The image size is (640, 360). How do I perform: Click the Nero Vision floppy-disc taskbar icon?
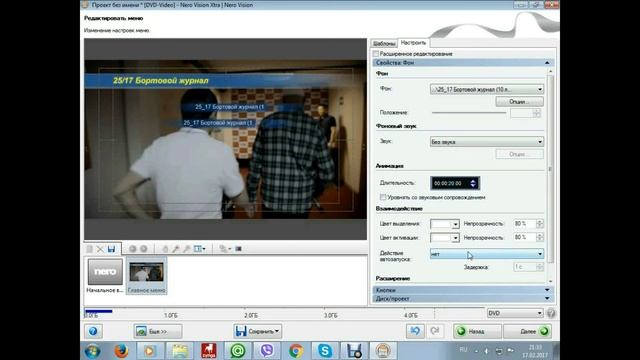tap(354, 351)
